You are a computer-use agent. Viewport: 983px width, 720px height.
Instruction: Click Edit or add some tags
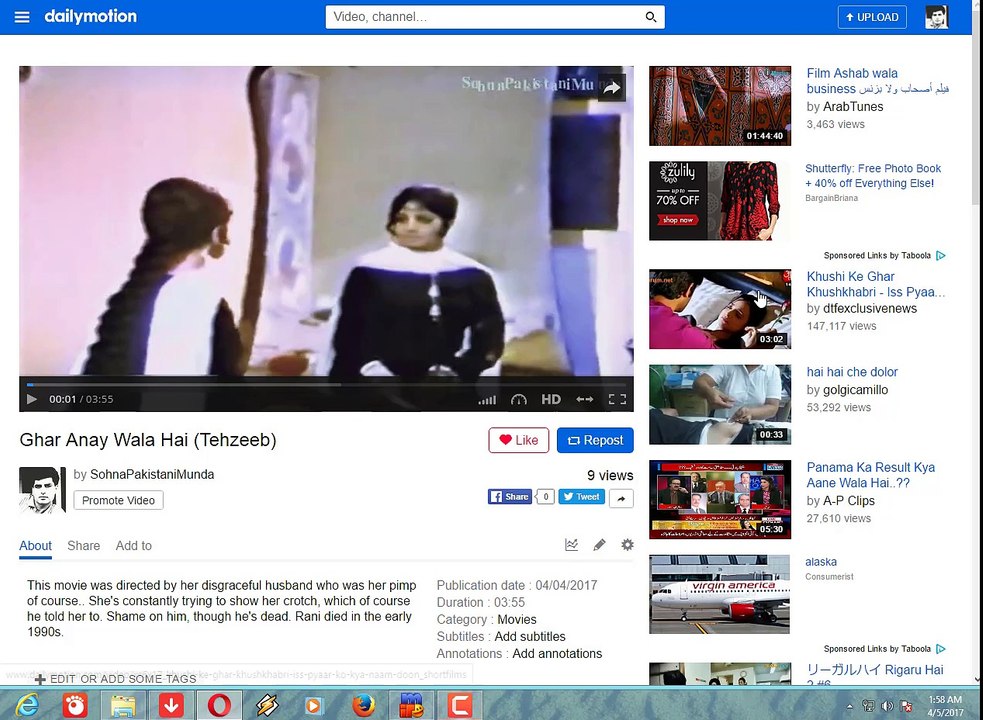116,679
